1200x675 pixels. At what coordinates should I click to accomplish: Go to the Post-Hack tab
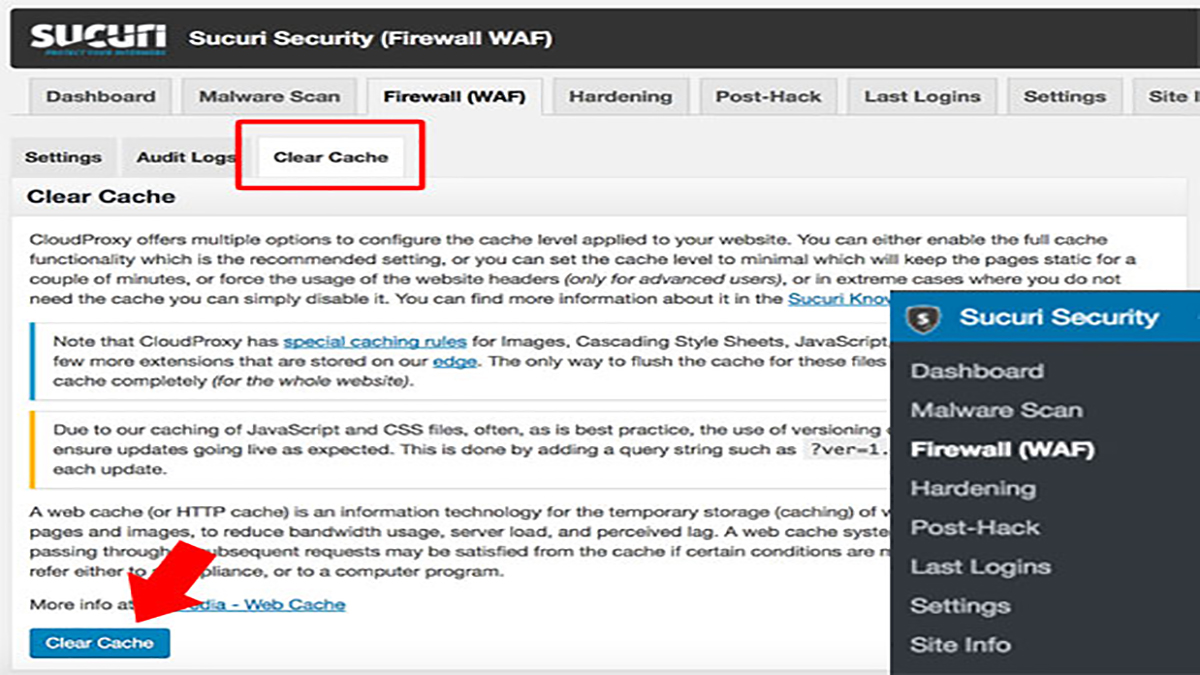[768, 97]
